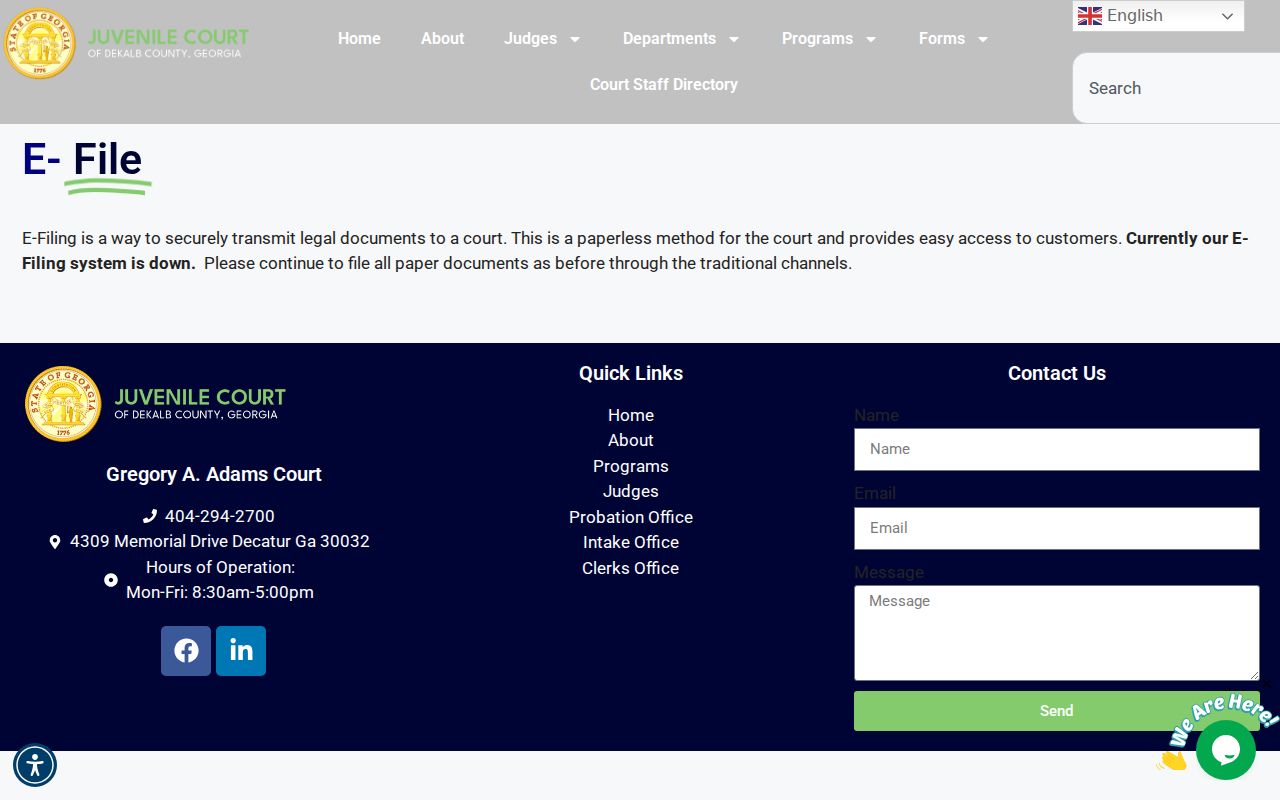
Task: Expand the Judges dropdown menu
Action: pos(575,39)
